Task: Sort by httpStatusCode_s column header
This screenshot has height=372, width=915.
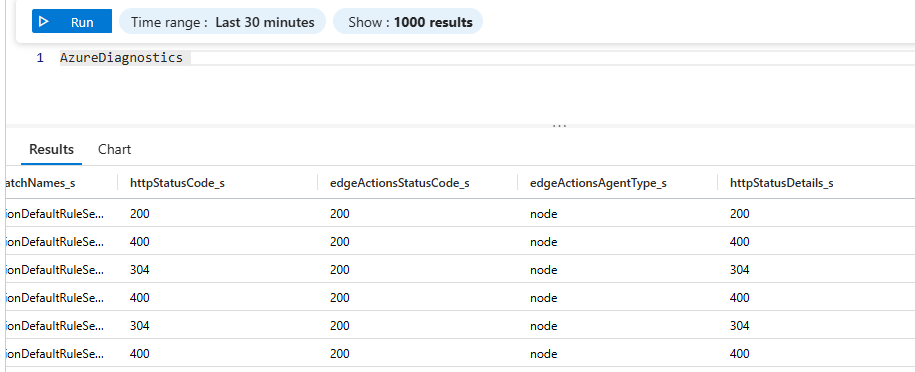Action: click(177, 183)
